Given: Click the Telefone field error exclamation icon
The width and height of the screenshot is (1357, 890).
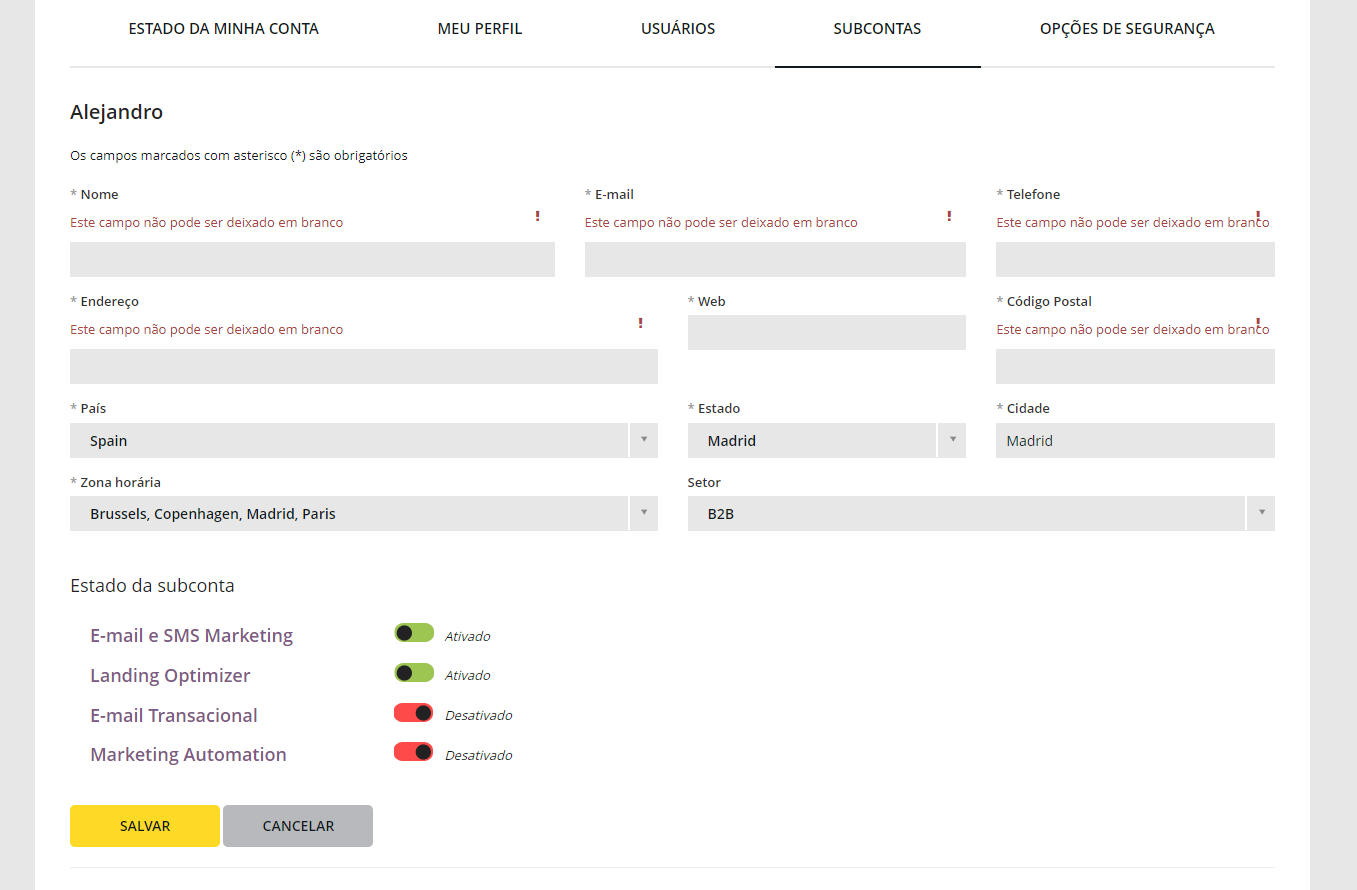Looking at the screenshot, I should point(1257,216).
